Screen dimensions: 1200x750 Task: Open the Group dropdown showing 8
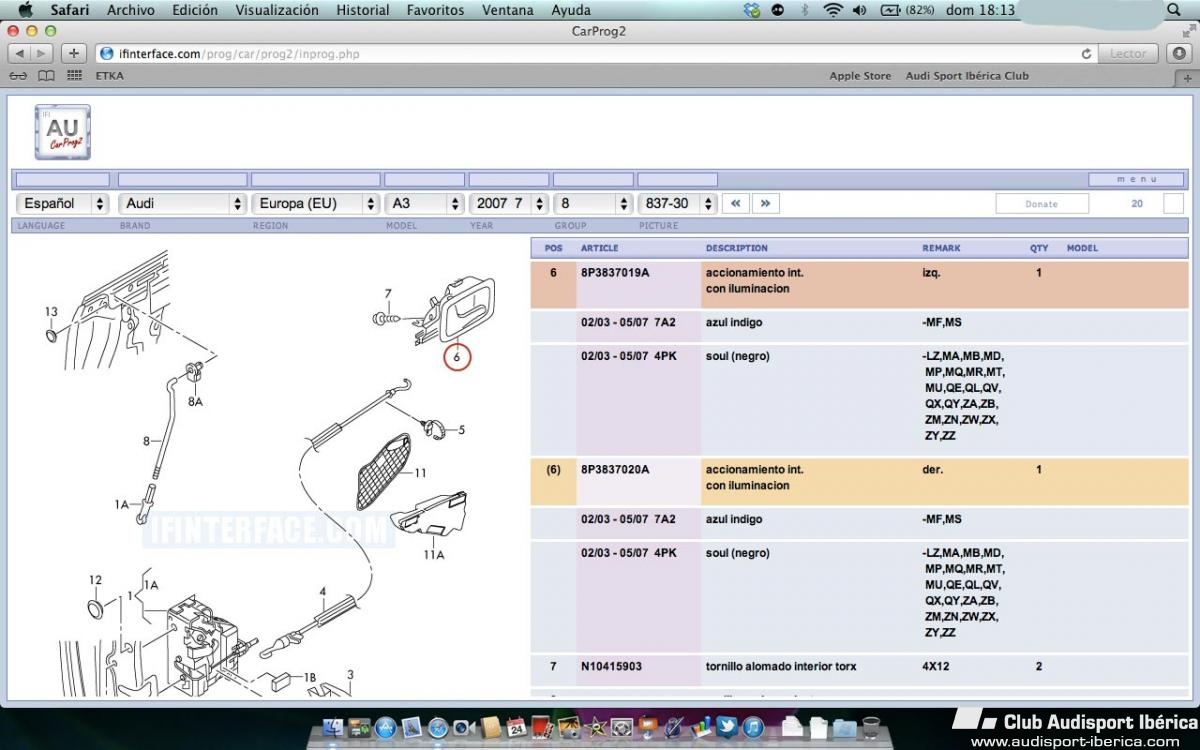point(593,203)
